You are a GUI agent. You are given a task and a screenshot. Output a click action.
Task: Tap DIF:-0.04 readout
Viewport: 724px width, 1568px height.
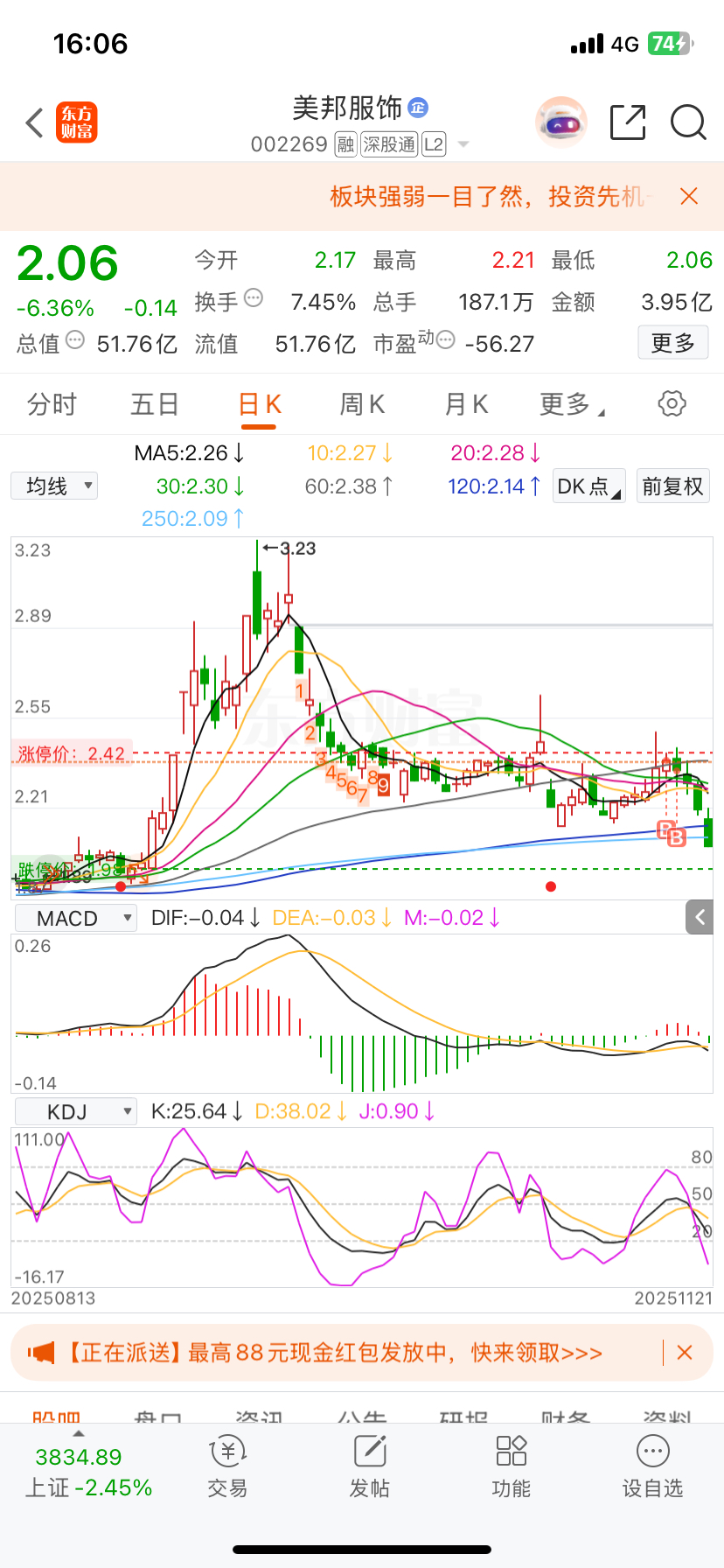205,918
